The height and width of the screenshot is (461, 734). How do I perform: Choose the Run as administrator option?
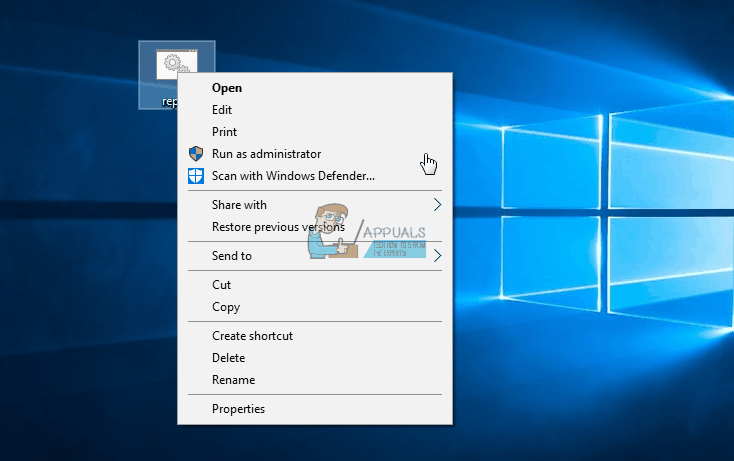(x=266, y=154)
